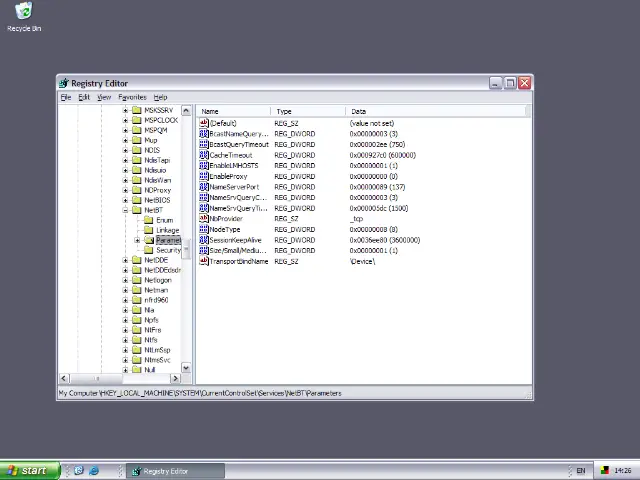
Task: Sort by the Name column header
Action: [233, 111]
